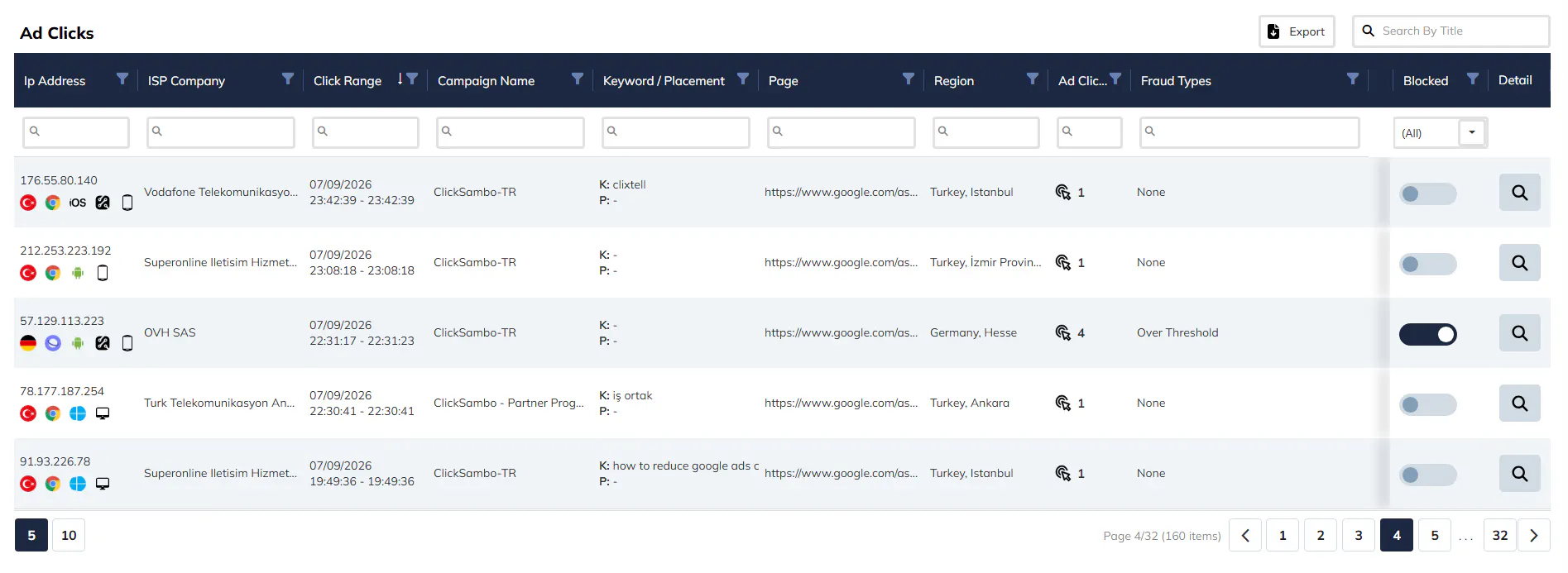The image size is (1568, 573).
Task: View details for IP 78.177.187.254
Action: 1520,403
